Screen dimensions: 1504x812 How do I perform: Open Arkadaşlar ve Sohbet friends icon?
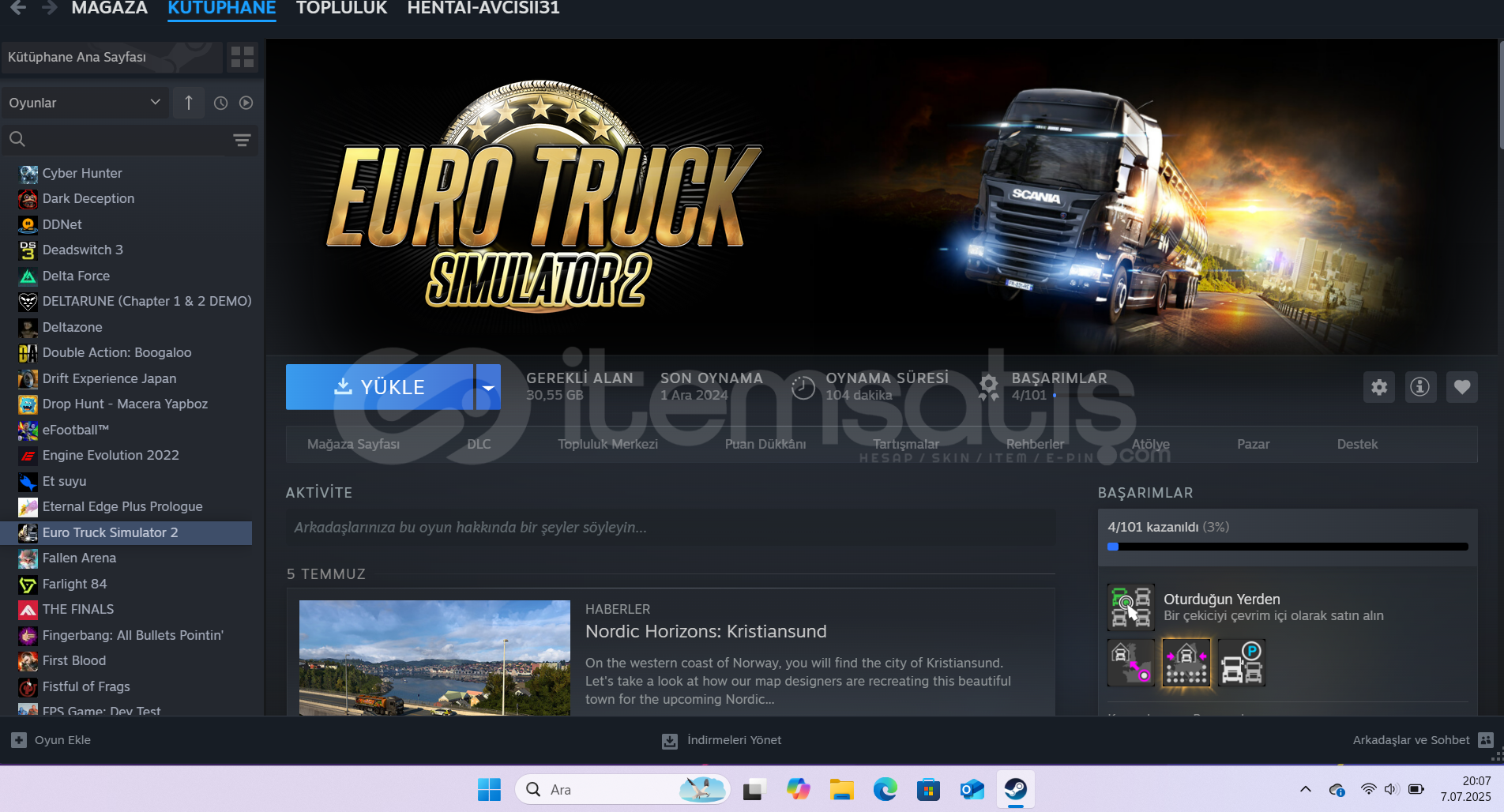1486,740
